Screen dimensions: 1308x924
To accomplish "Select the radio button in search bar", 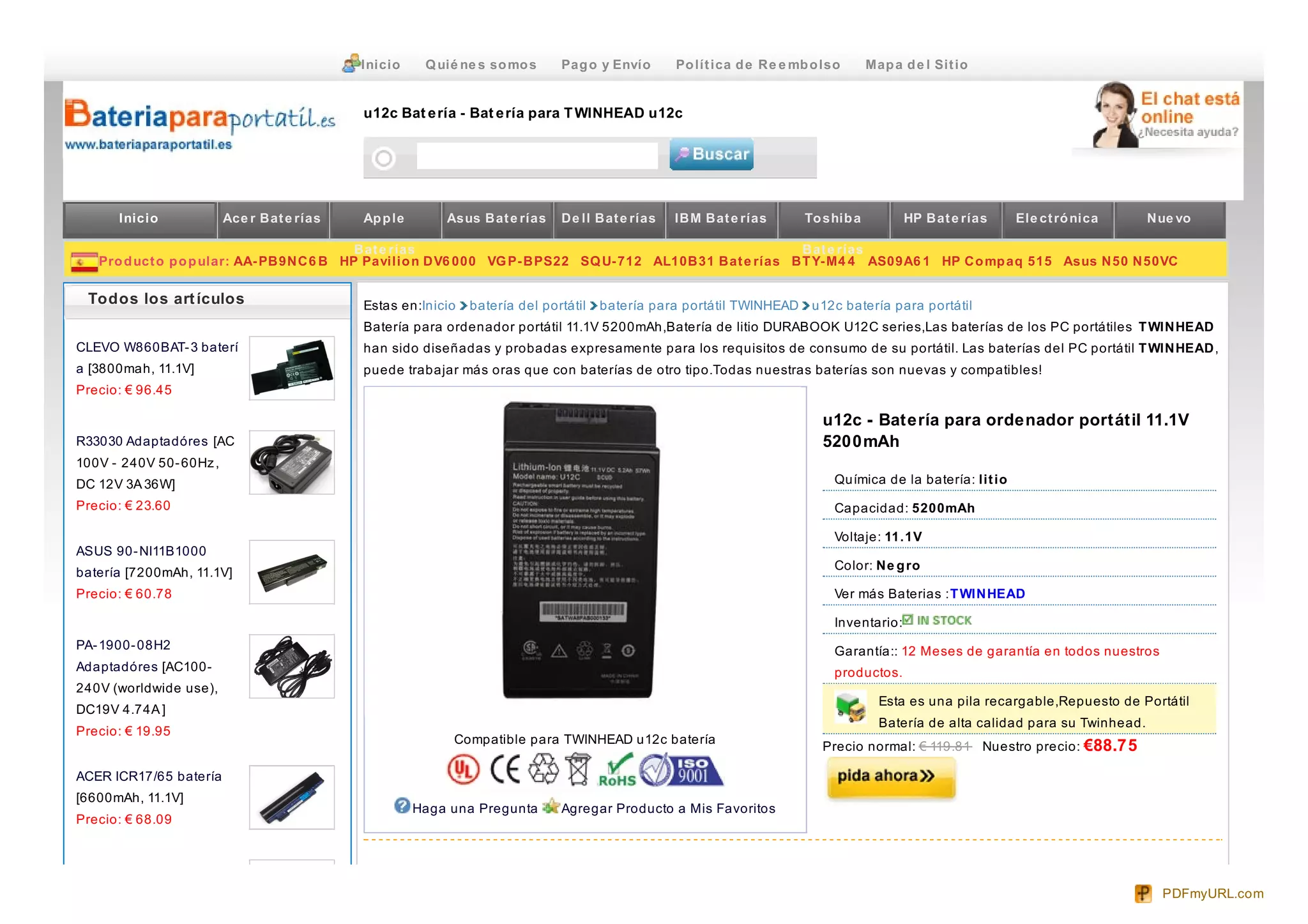I will [384, 158].
